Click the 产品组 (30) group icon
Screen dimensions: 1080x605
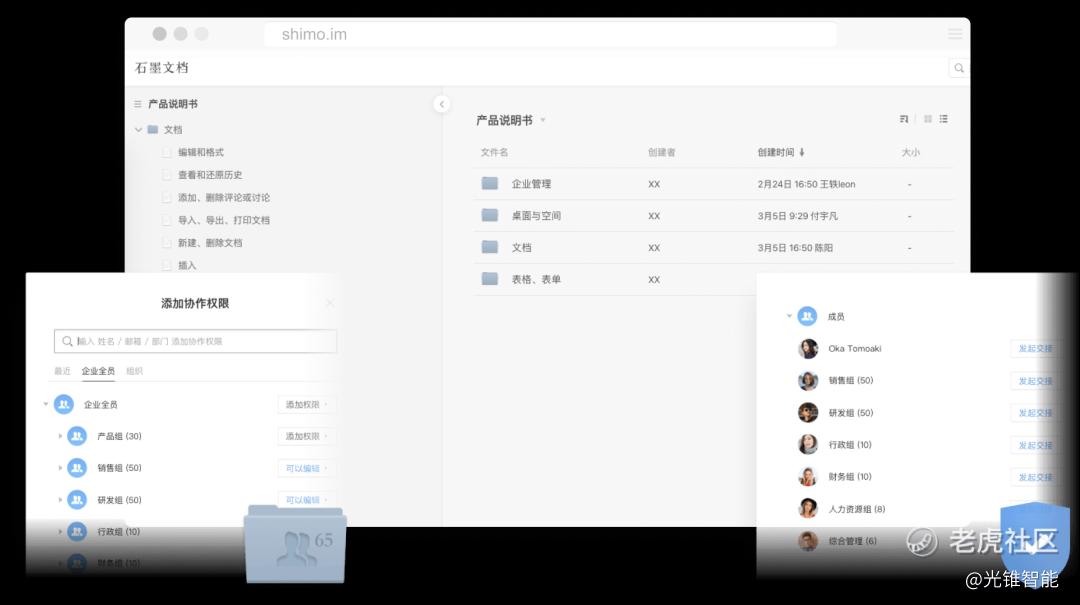[x=77, y=436]
